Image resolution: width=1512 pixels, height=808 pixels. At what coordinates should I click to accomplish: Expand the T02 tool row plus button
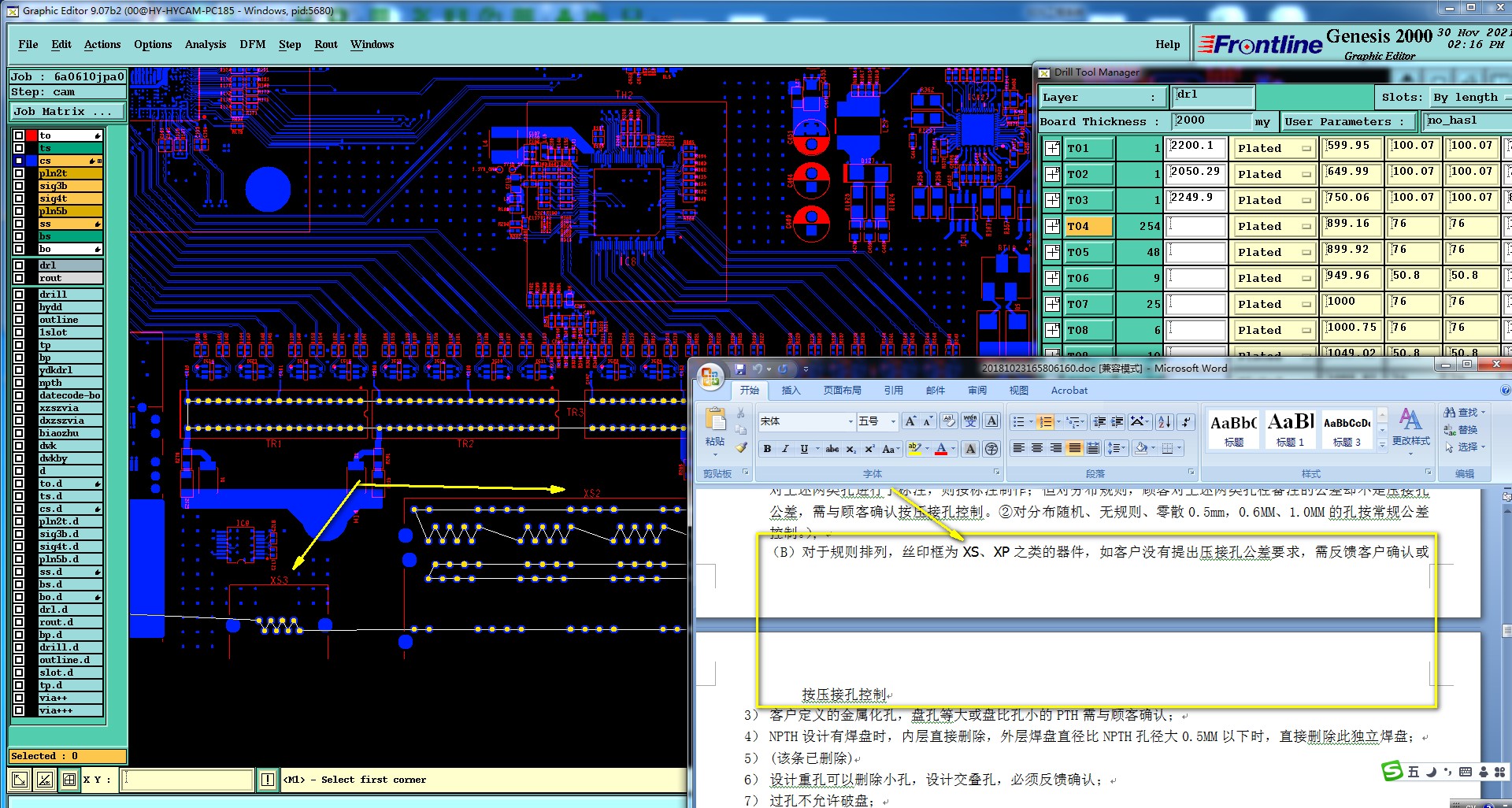(x=1052, y=174)
